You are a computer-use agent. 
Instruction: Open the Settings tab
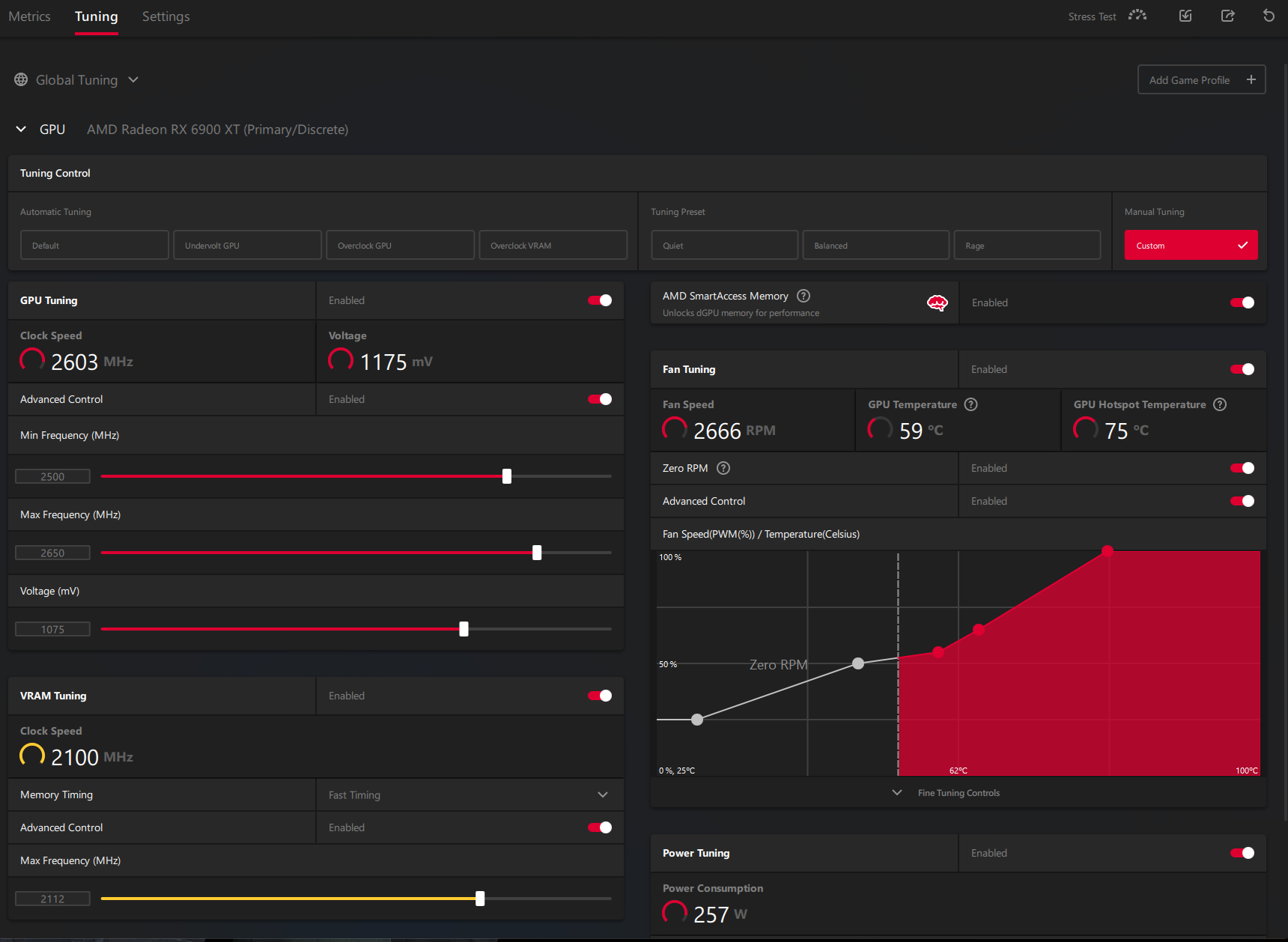click(165, 16)
